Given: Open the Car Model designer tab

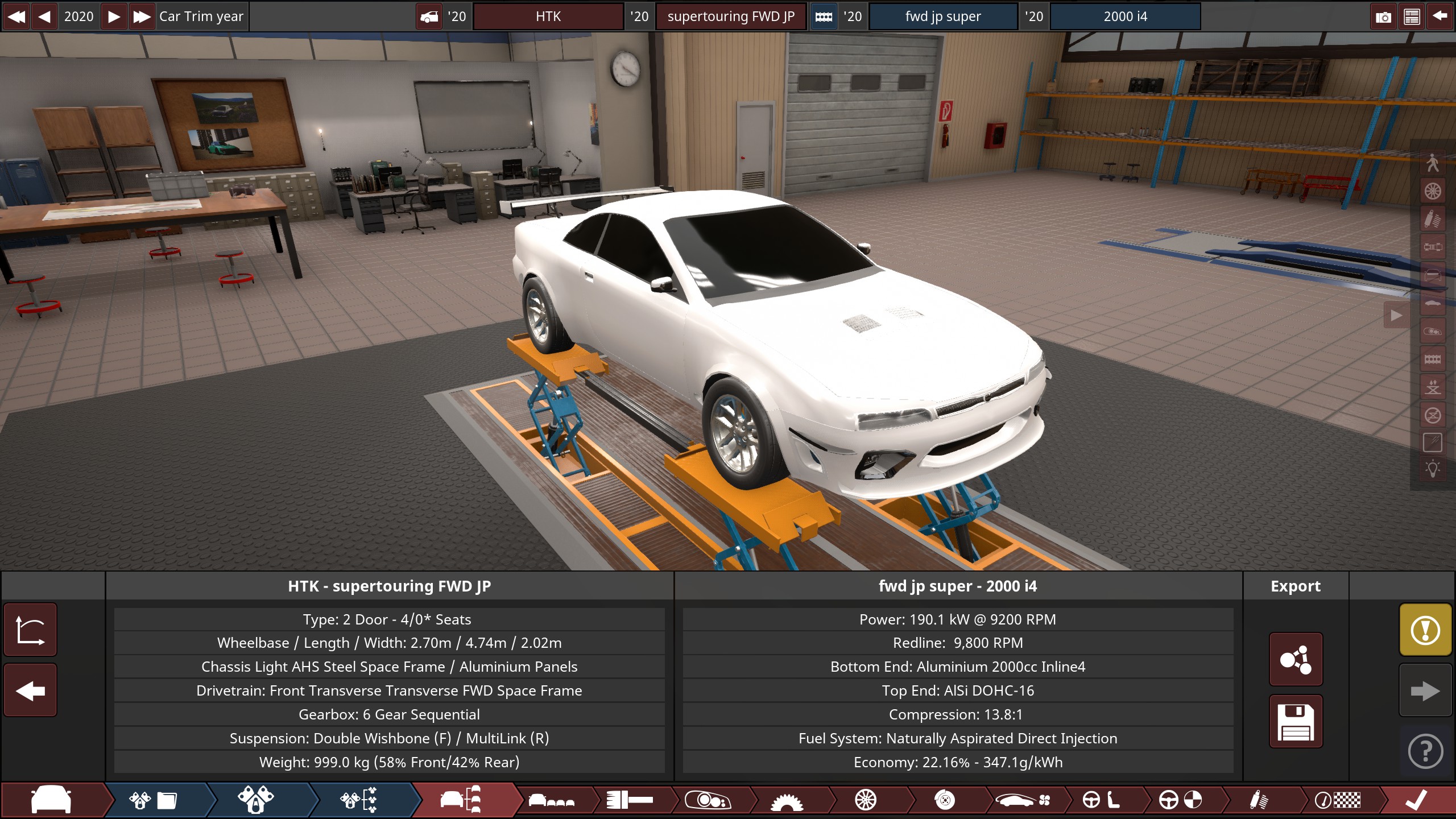Looking at the screenshot, I should (52, 800).
